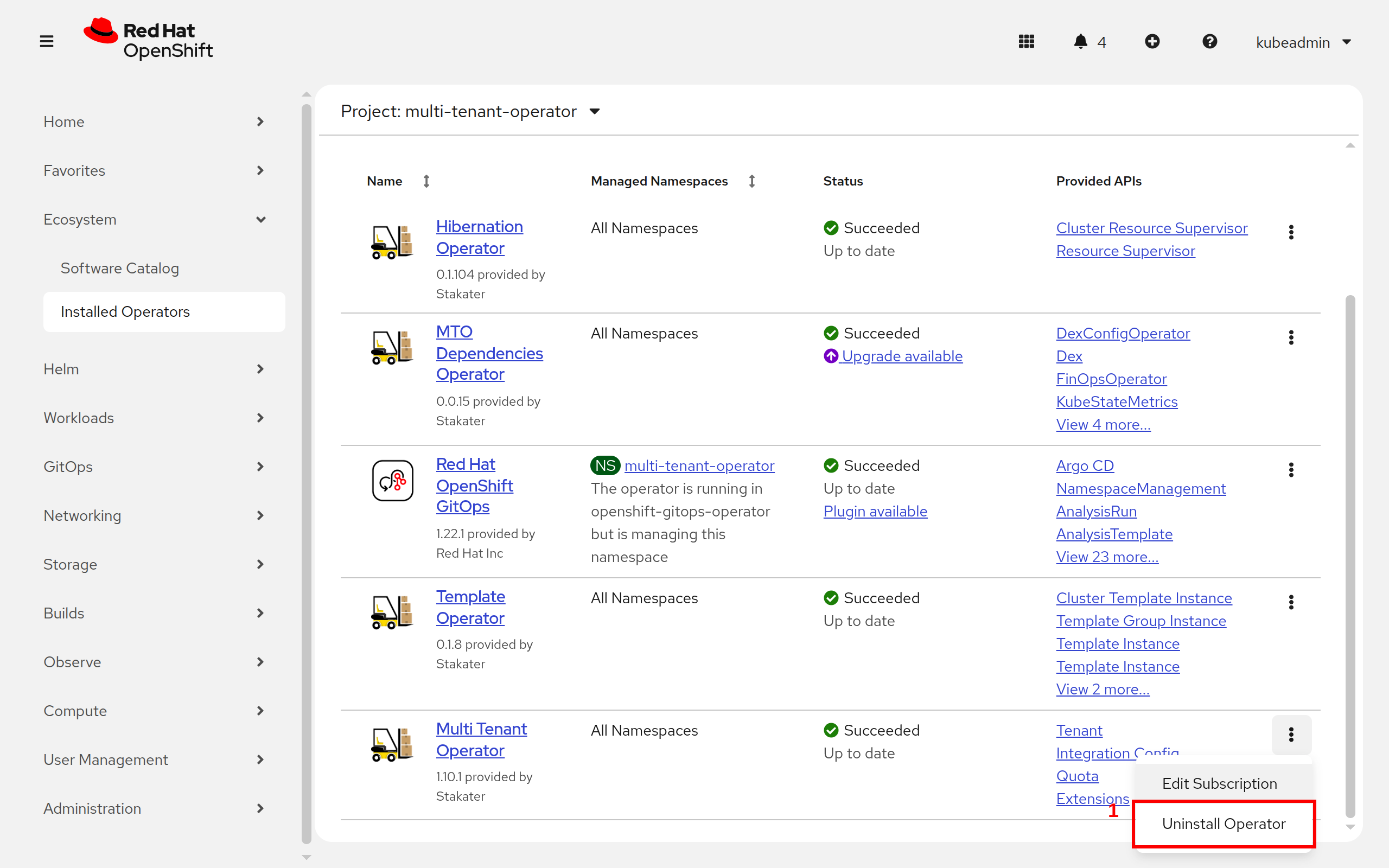Open the KubeStateMetrics API link
The width and height of the screenshot is (1389, 868).
[1117, 402]
